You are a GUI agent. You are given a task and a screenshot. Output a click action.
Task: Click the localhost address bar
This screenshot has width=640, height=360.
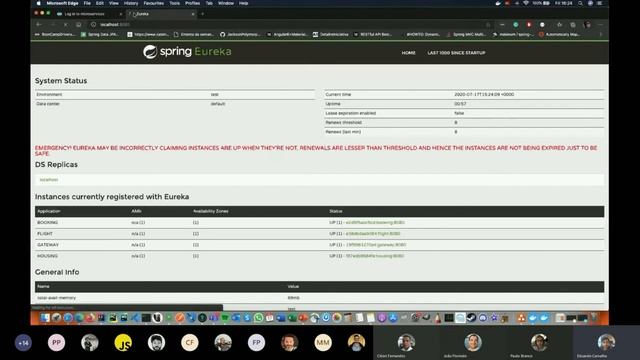[286, 24]
